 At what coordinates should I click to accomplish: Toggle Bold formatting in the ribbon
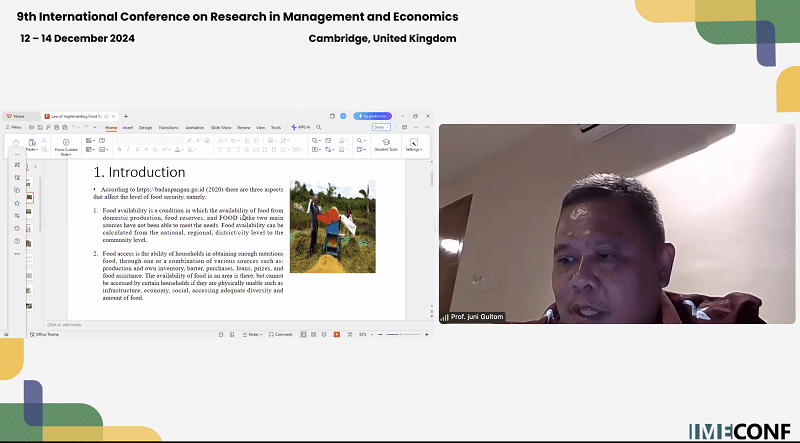click(x=119, y=150)
